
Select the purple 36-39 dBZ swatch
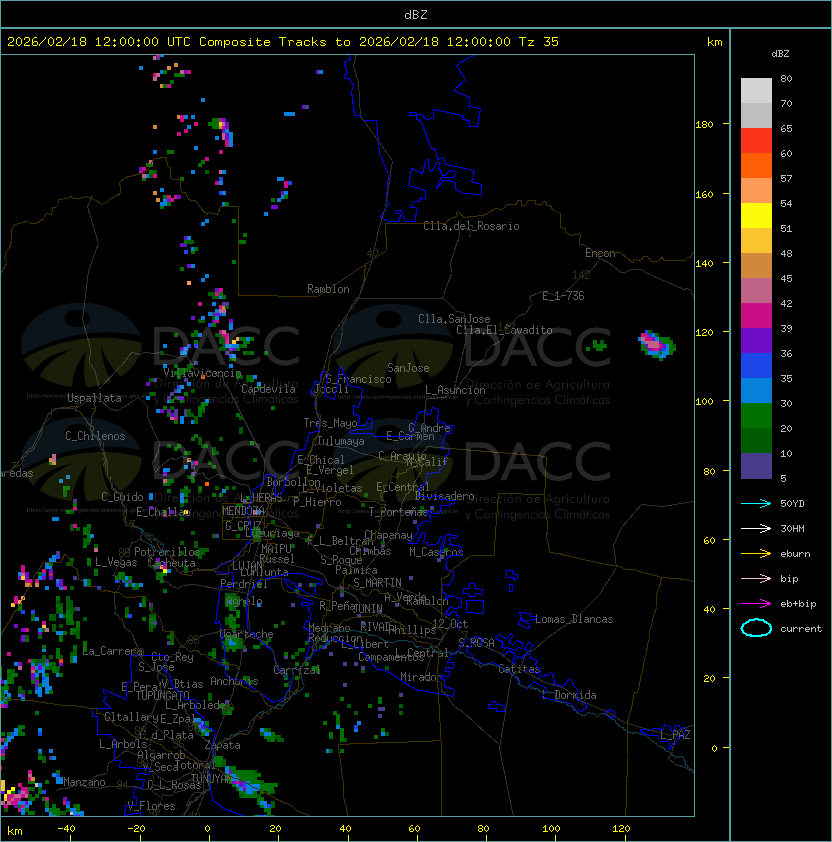(x=756, y=340)
